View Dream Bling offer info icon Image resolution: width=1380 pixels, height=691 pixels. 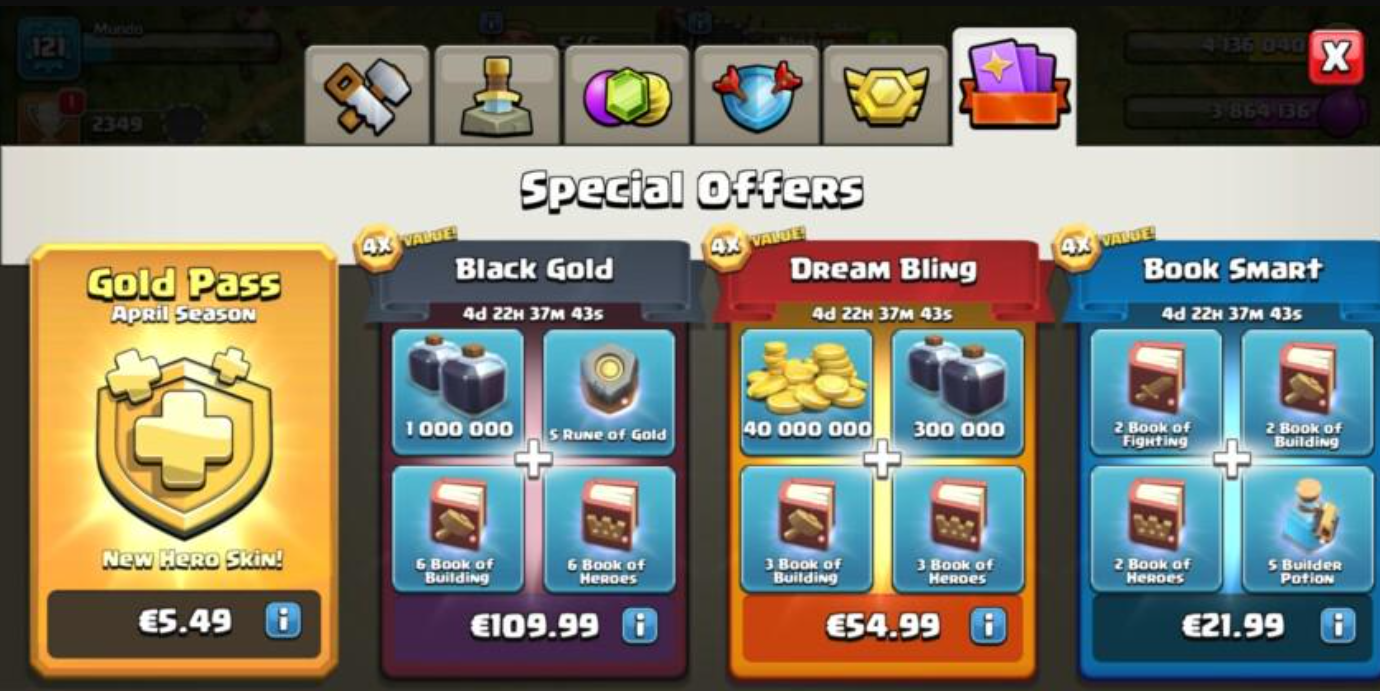(x=988, y=626)
